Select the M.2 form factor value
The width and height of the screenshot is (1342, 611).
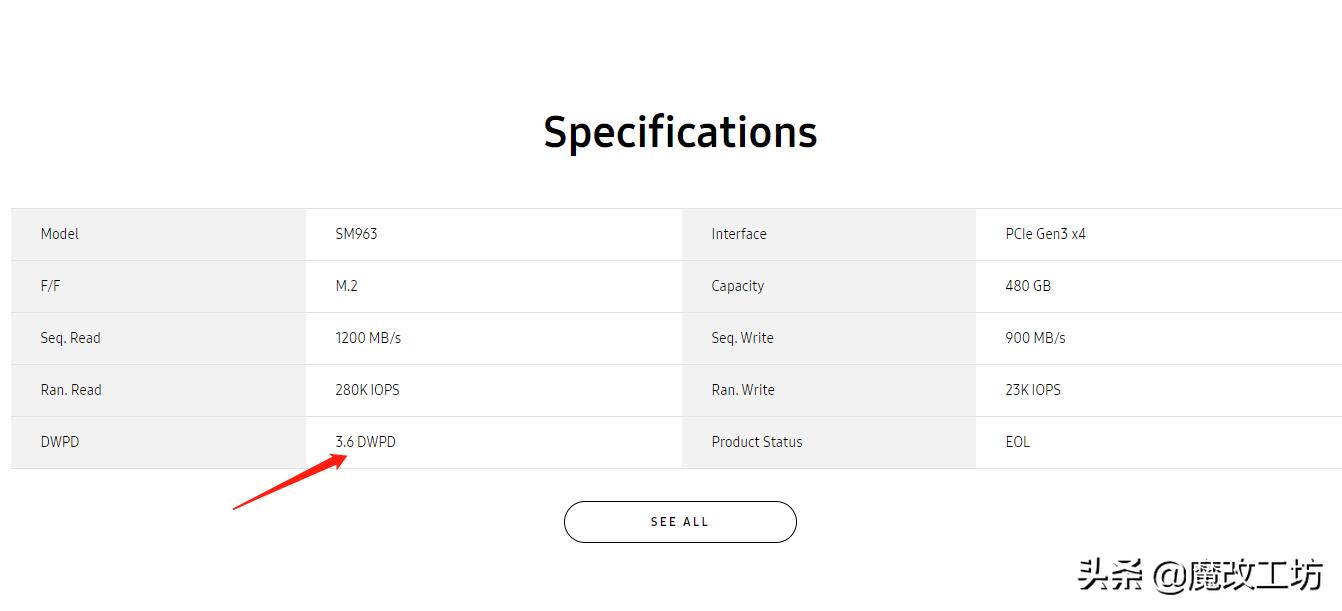tap(346, 286)
